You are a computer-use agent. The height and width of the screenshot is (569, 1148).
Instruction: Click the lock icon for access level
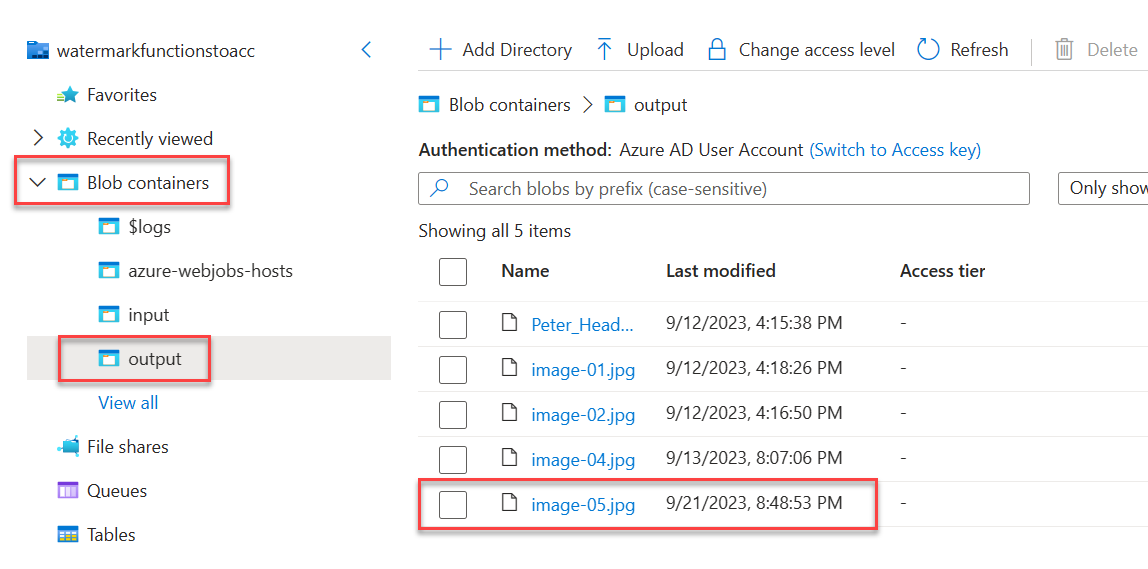717,50
